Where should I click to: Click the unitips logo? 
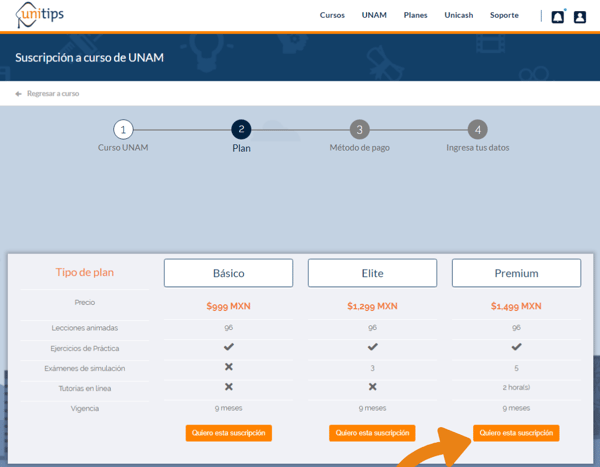[40, 15]
